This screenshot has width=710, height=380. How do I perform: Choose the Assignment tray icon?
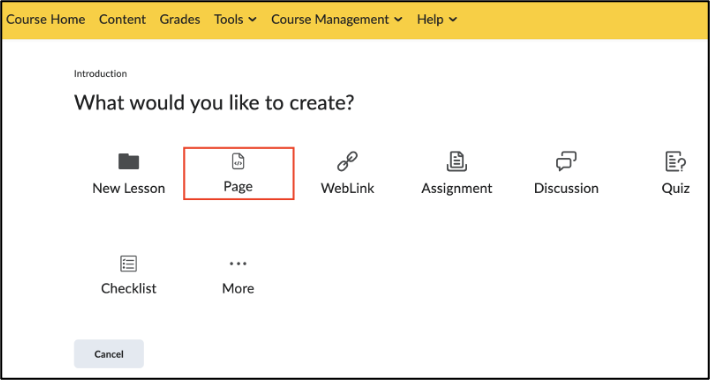click(456, 162)
